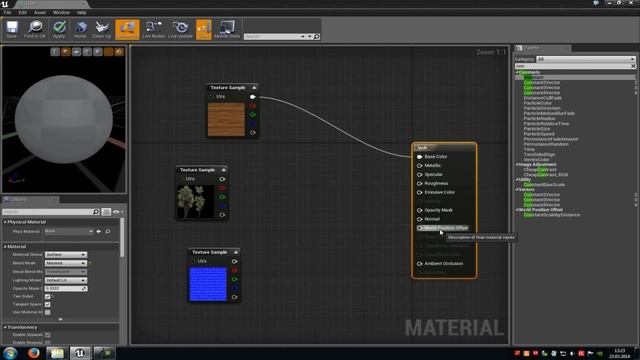Image resolution: width=640 pixels, height=360 pixels.
Task: Toggle Enable Separate Translucency checkbox
Action: [x=47, y=335]
